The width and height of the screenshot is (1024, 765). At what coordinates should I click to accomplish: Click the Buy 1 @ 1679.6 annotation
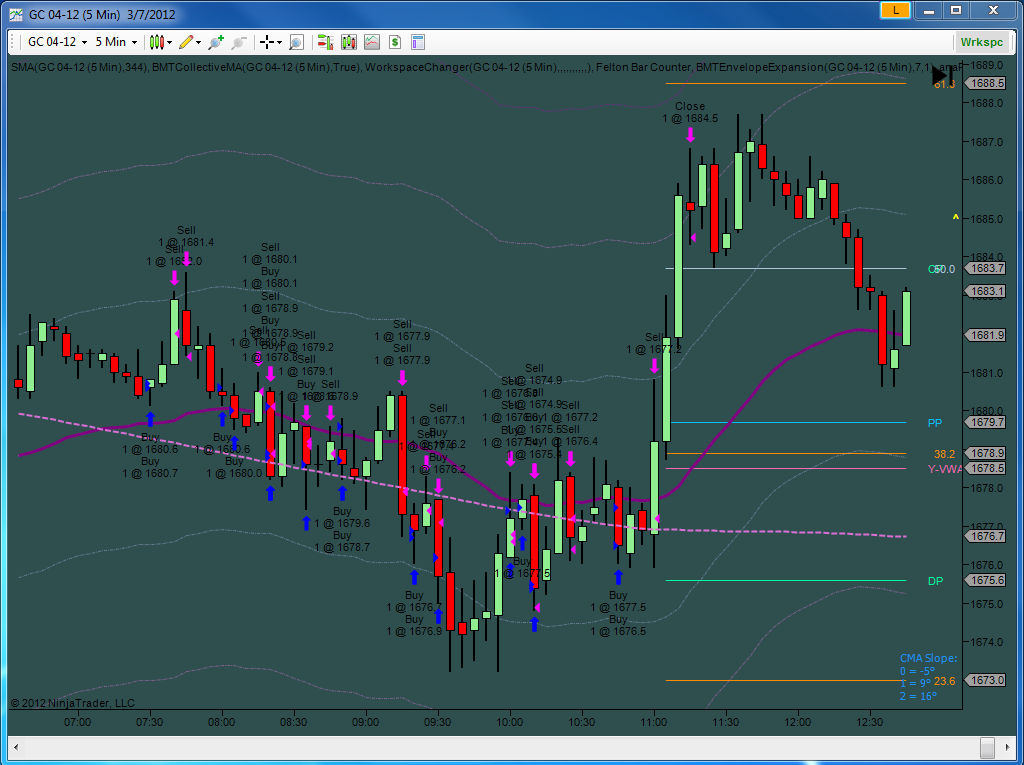(342, 517)
